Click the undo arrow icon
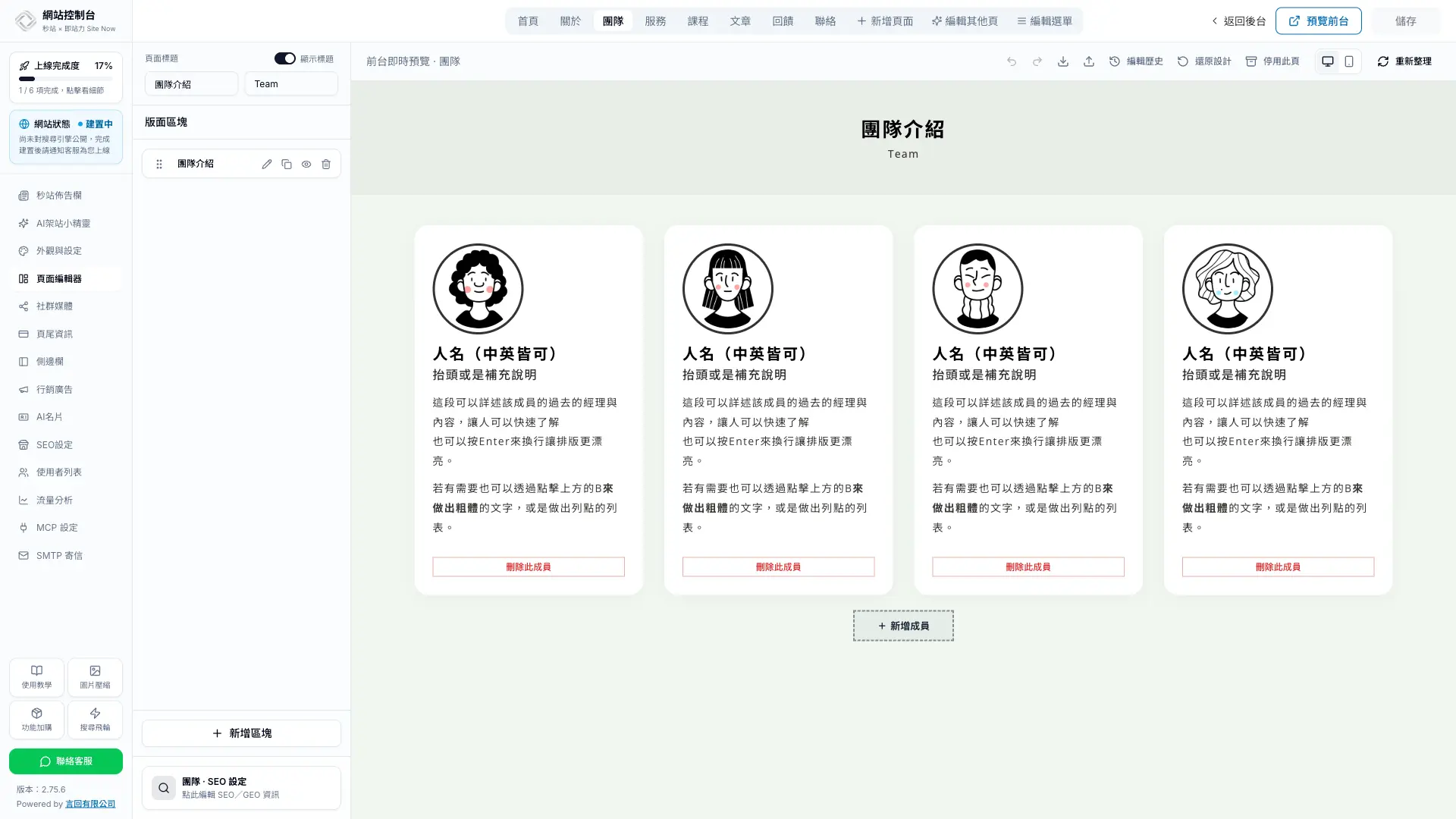The image size is (1456, 819). tap(1012, 61)
